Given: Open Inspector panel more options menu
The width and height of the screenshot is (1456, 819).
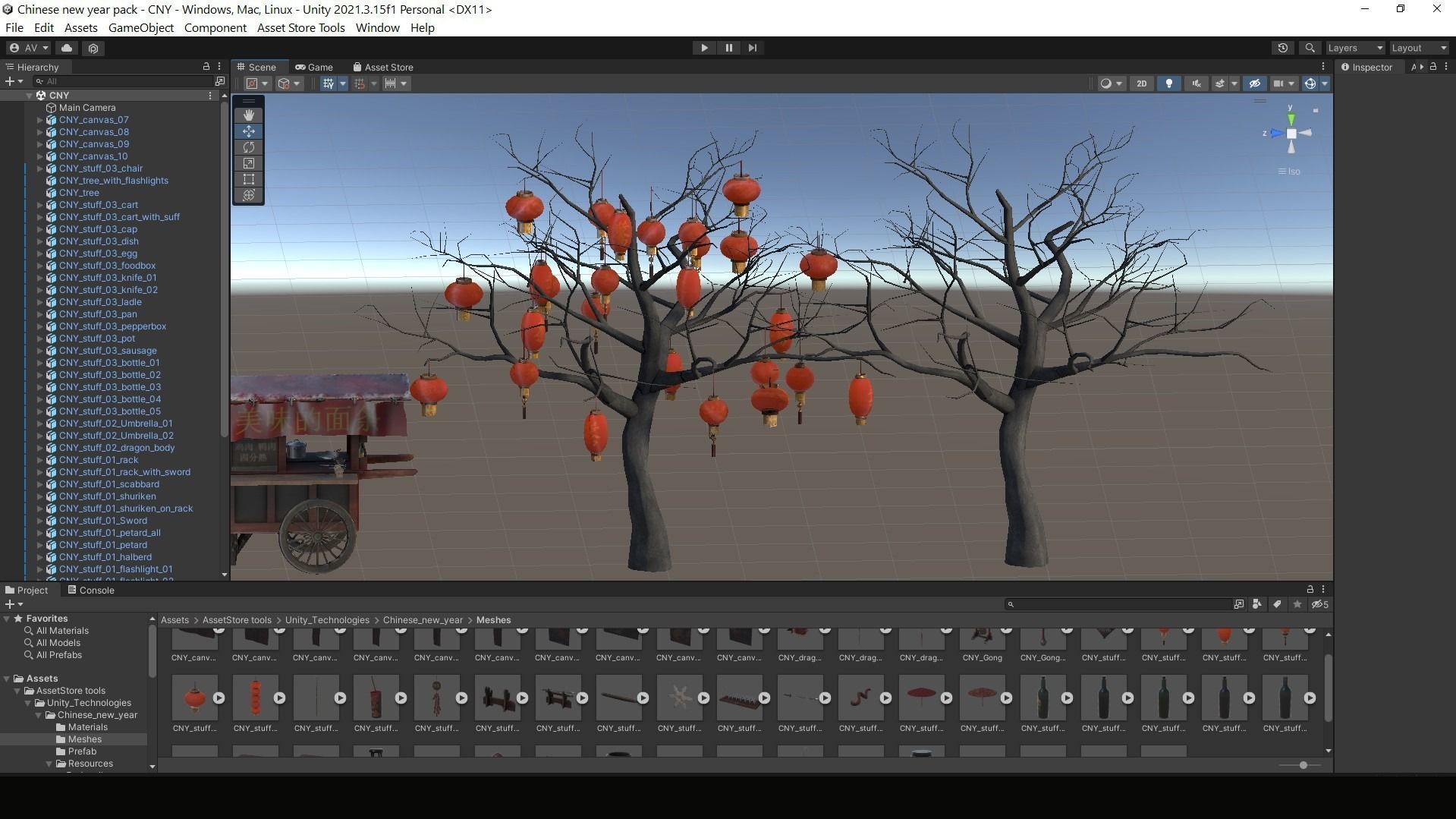Looking at the screenshot, I should tap(1446, 67).
